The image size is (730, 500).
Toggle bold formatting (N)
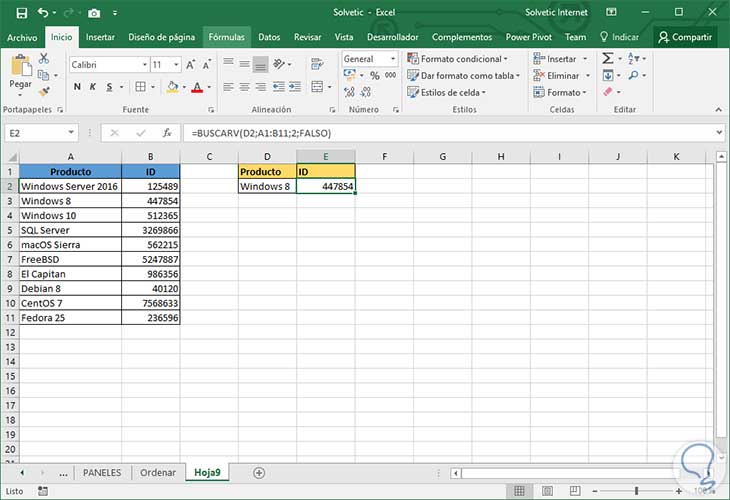77,87
